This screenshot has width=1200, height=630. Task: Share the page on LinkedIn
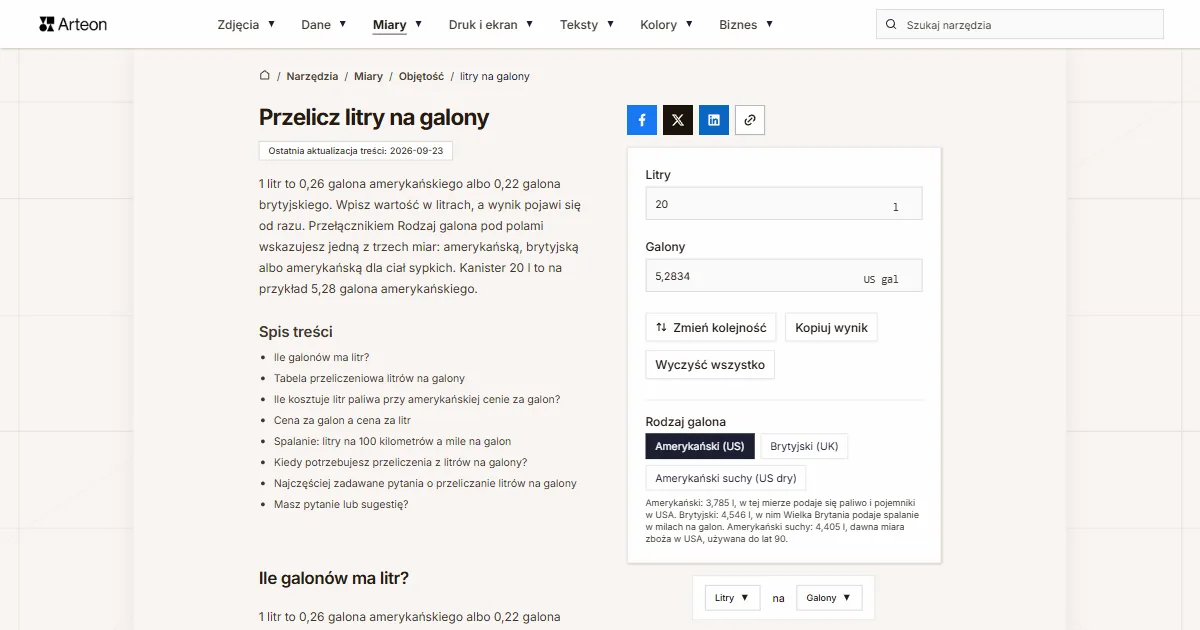(714, 120)
